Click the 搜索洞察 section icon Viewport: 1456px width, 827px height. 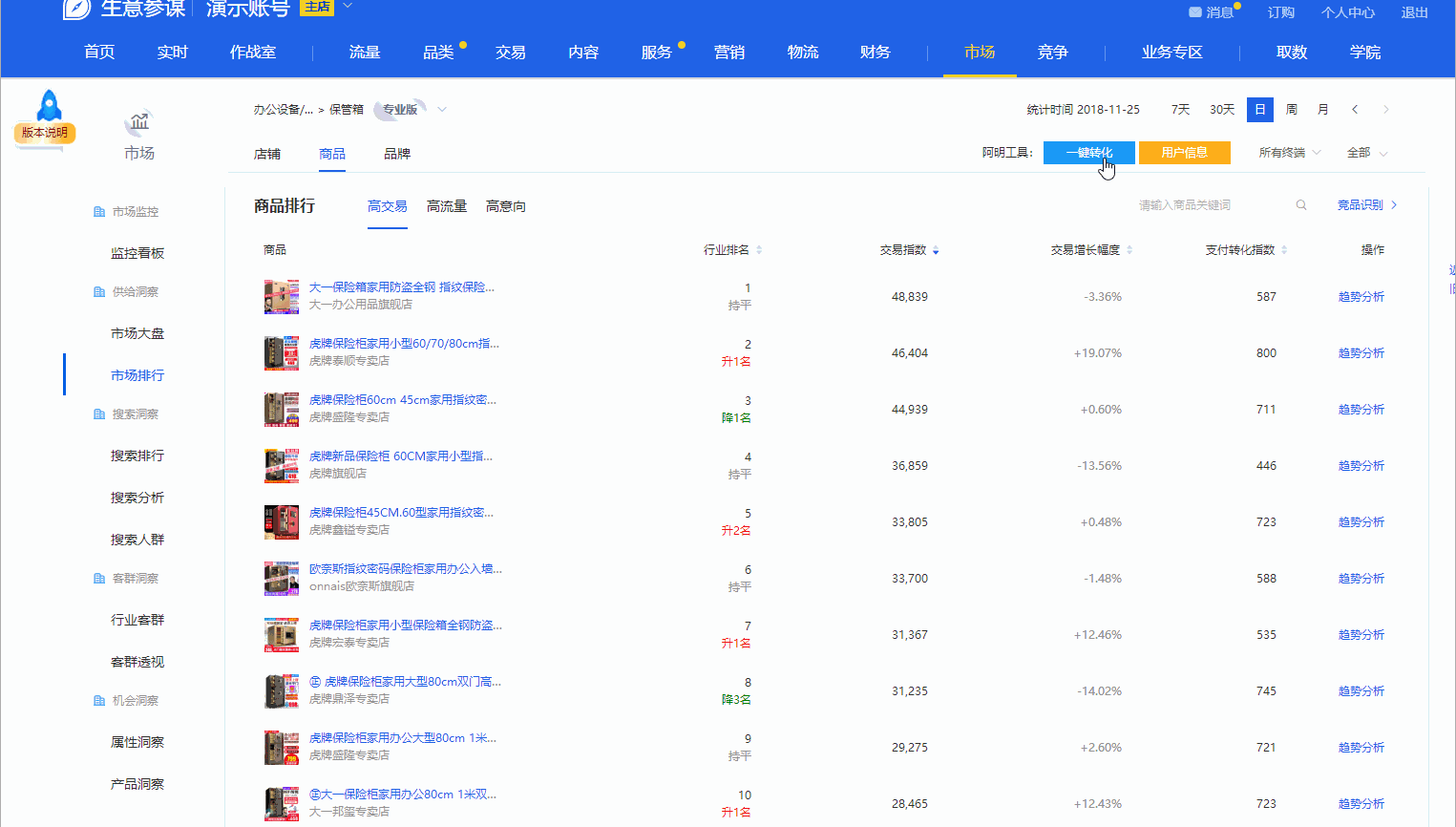tap(99, 414)
